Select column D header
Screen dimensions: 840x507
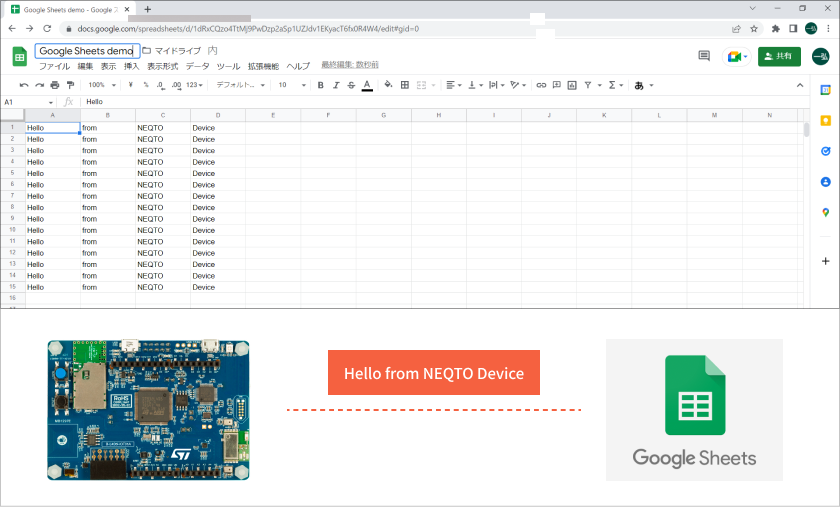(218, 115)
